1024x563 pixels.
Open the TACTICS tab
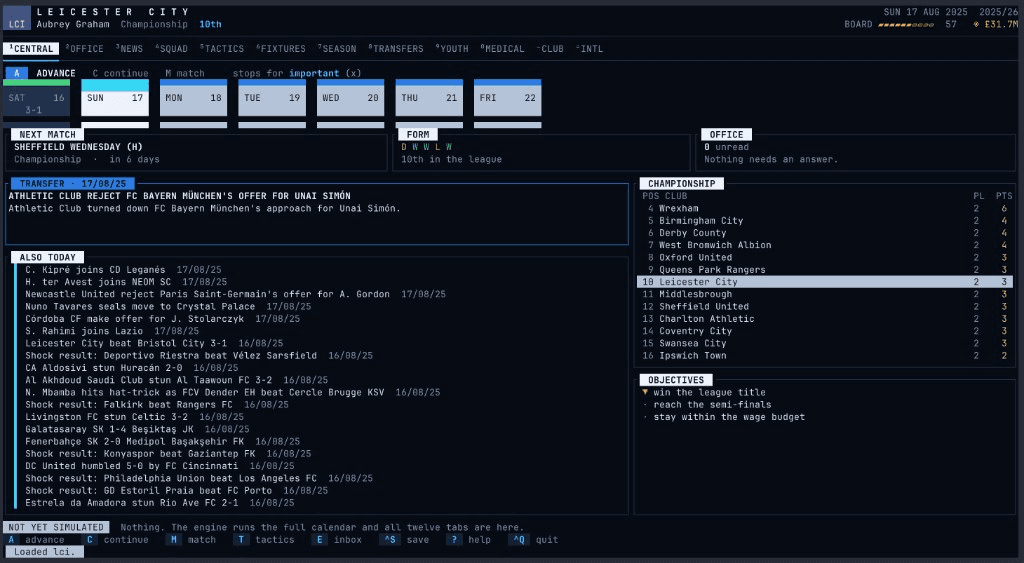click(222, 49)
